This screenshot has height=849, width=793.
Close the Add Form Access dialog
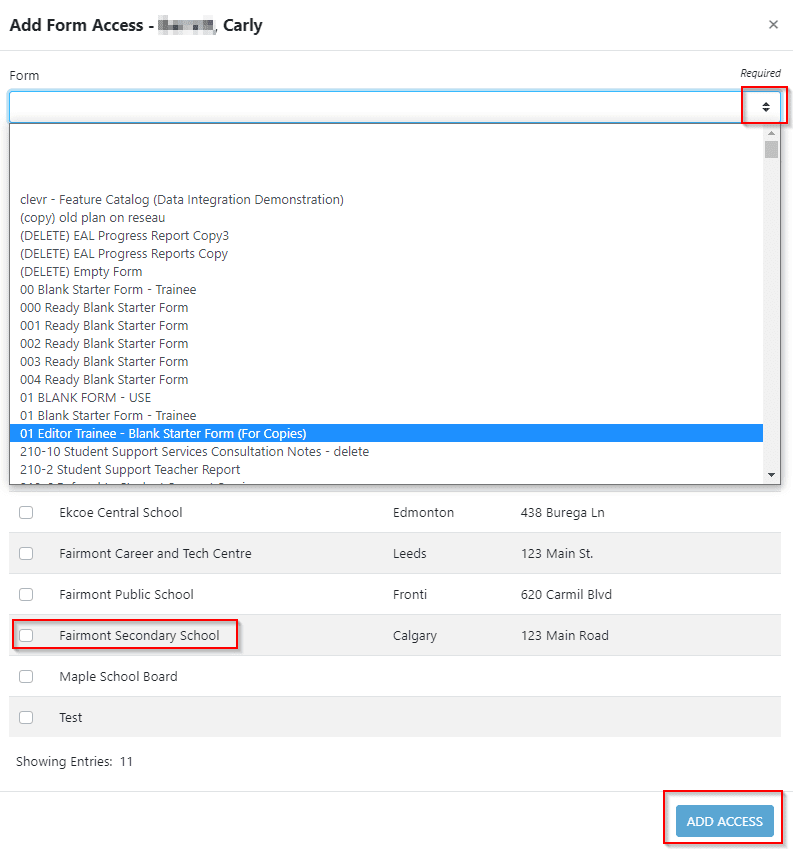(x=773, y=25)
